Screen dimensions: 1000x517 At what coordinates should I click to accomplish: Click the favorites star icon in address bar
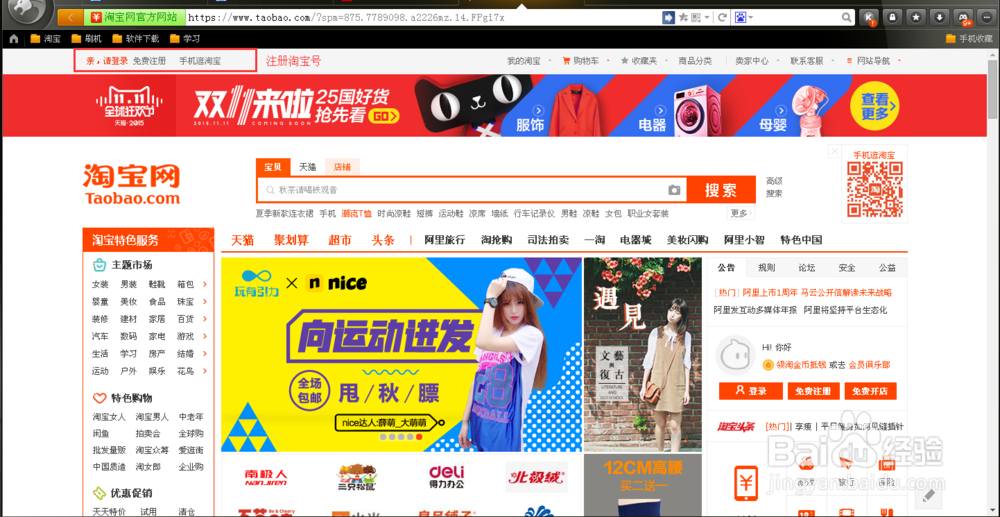(683, 18)
